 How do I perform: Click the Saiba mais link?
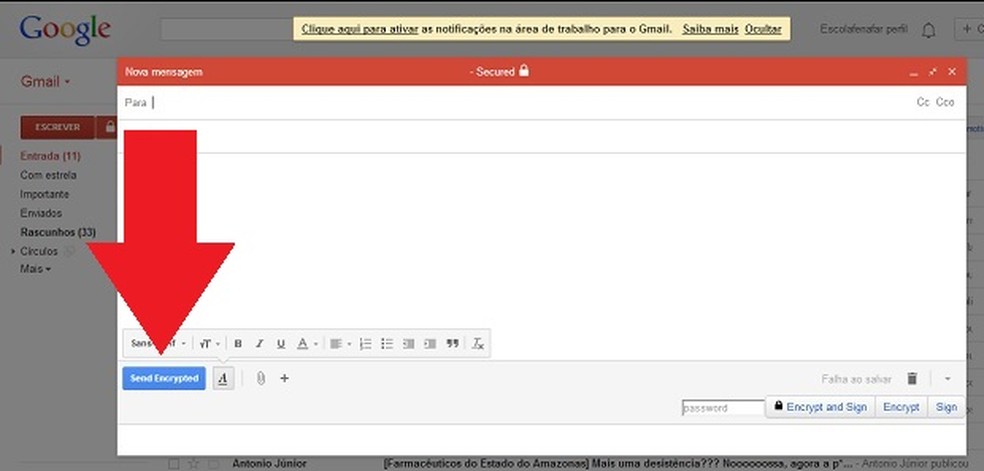(710, 29)
